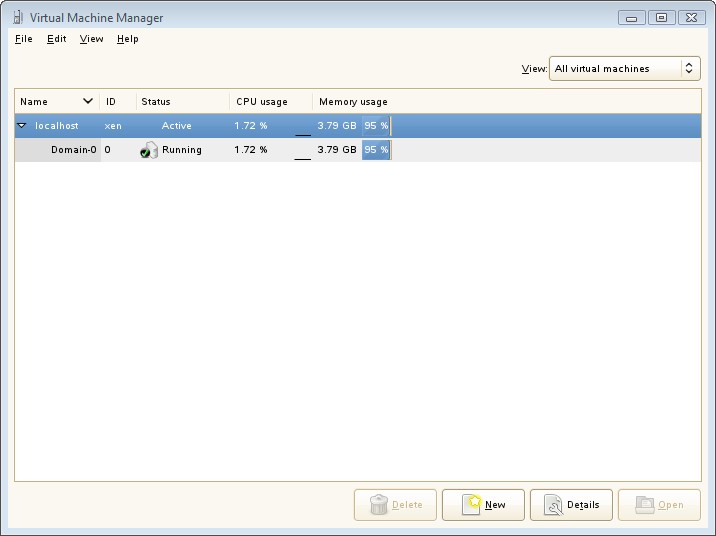Screen dimensions: 716x536
Task: Open the File menu
Action: click(24, 39)
